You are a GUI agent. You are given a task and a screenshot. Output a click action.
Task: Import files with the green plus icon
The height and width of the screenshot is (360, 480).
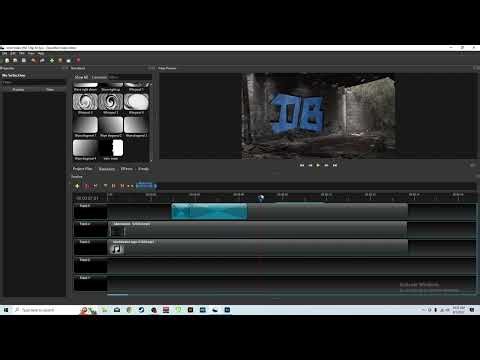(52, 60)
